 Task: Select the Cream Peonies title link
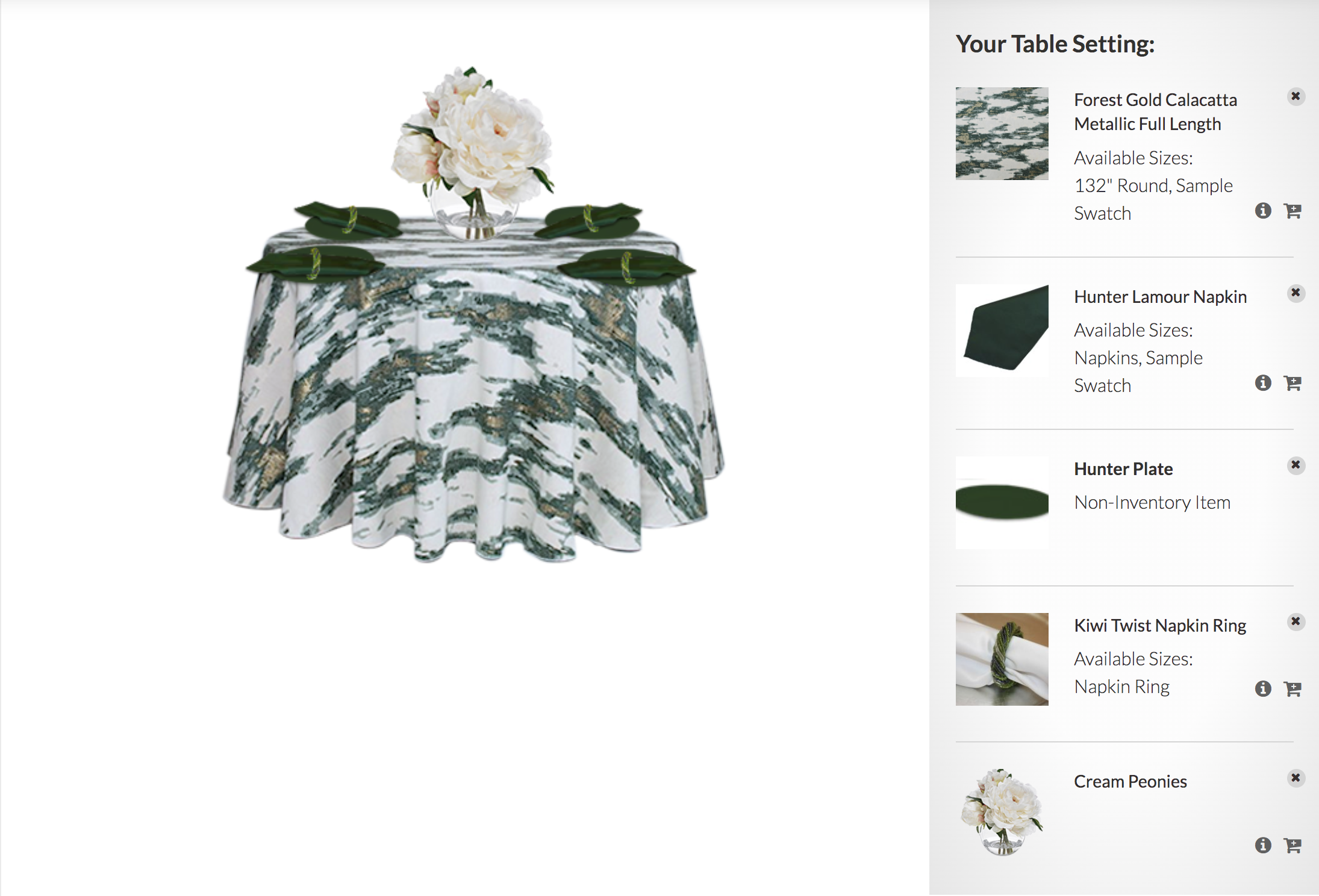tap(1130, 782)
